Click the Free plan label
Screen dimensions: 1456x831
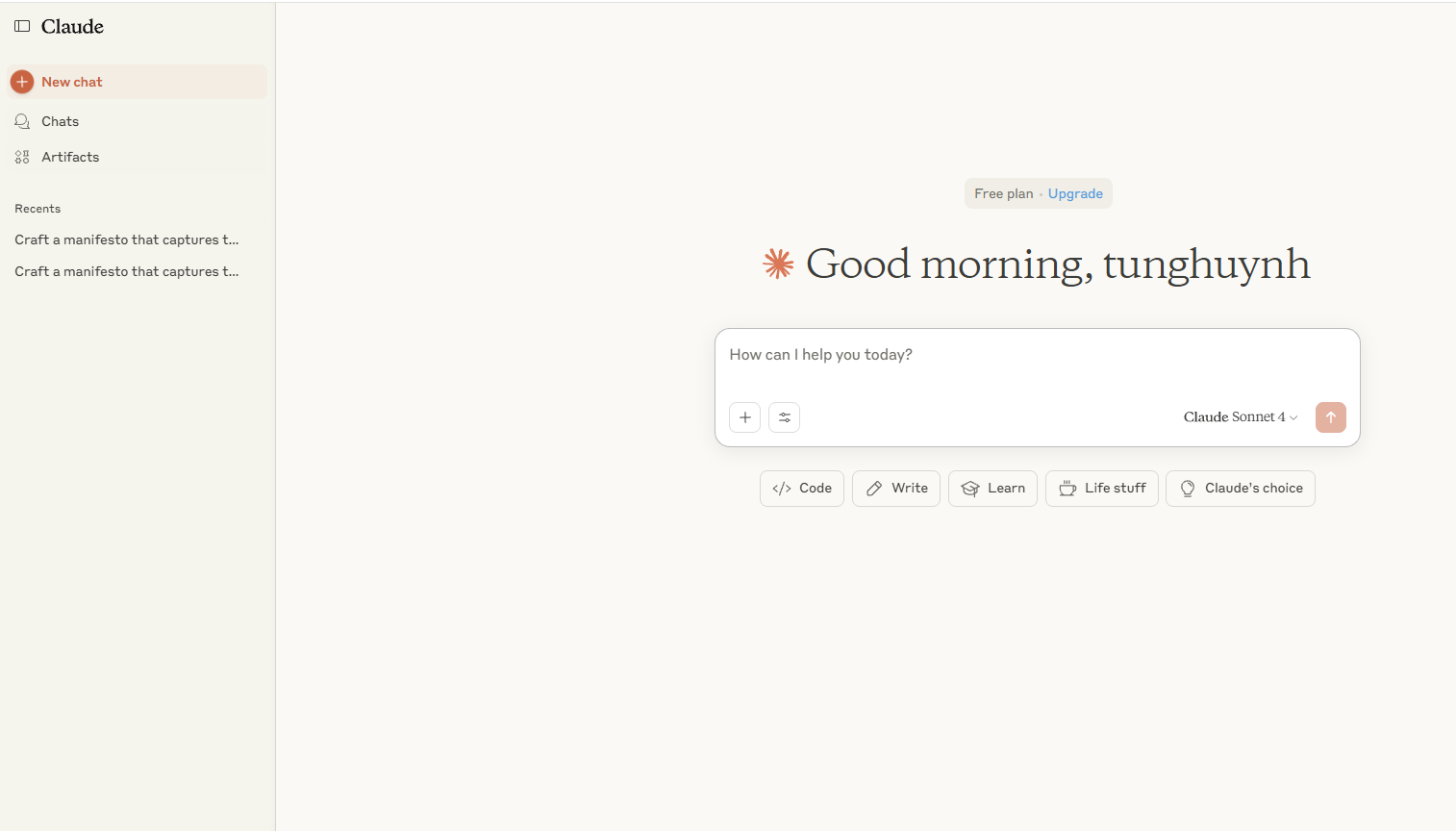[1003, 193]
